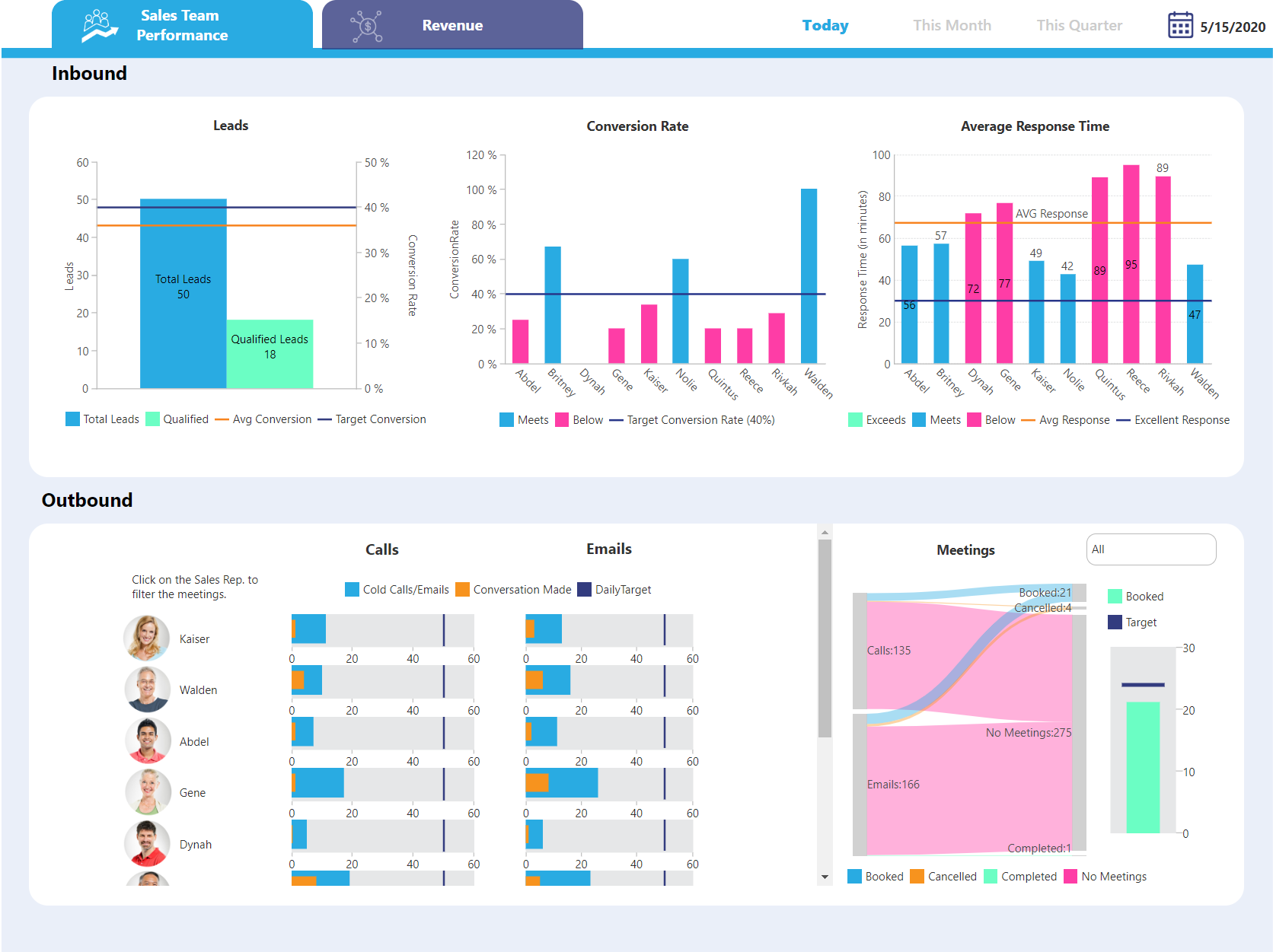Image resolution: width=1273 pixels, height=952 pixels.
Task: Click the Revenue dollar network icon
Action: (x=366, y=26)
